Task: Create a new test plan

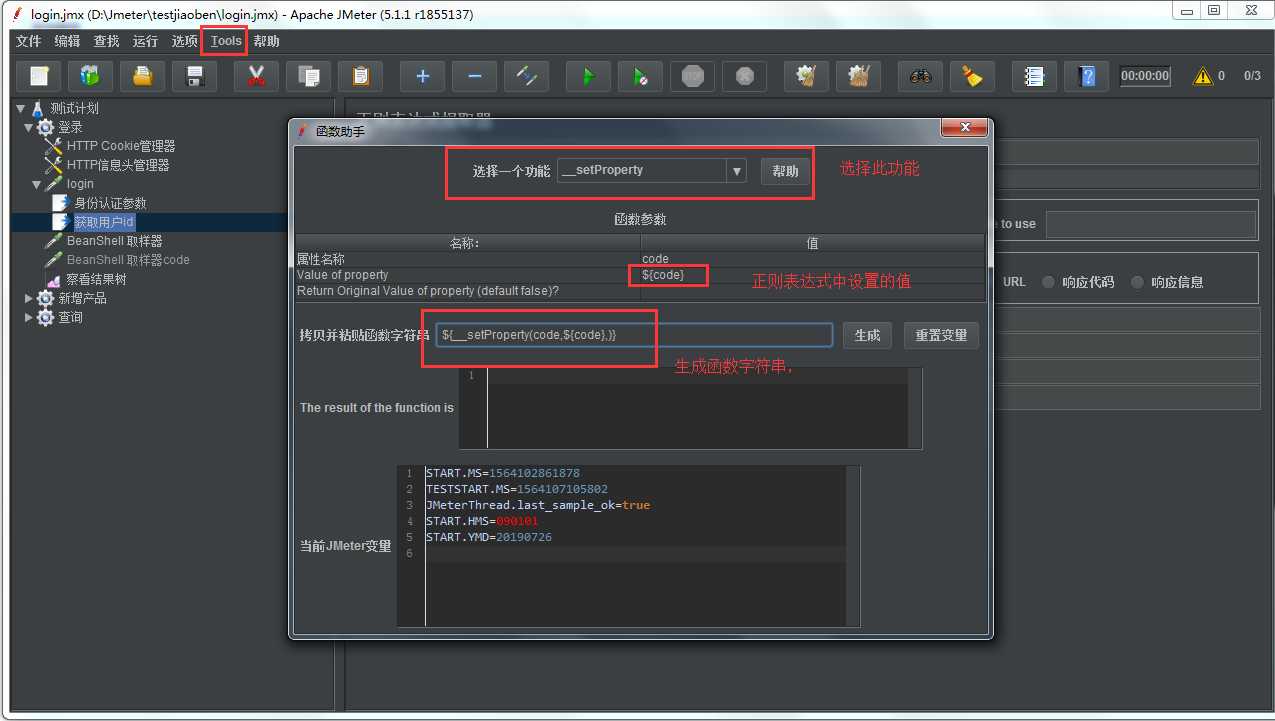Action: [x=39, y=76]
